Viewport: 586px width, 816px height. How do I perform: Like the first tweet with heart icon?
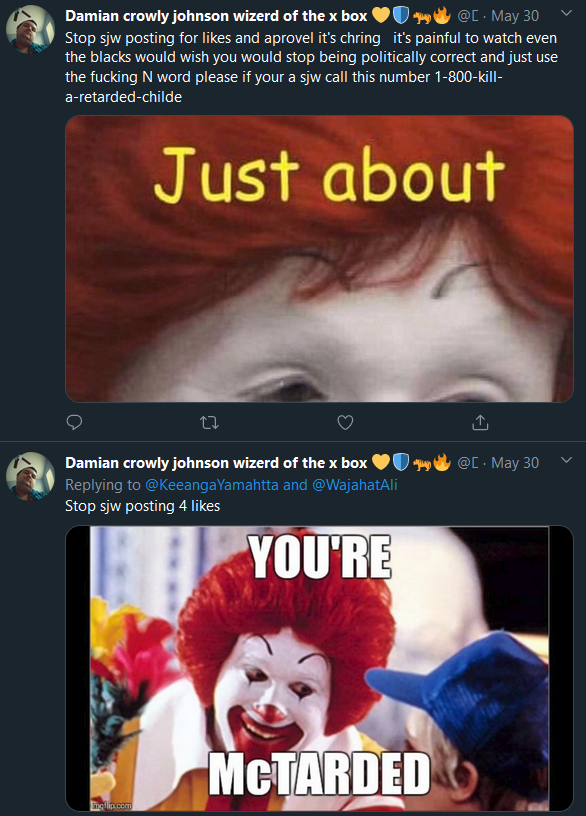pyautogui.click(x=345, y=422)
